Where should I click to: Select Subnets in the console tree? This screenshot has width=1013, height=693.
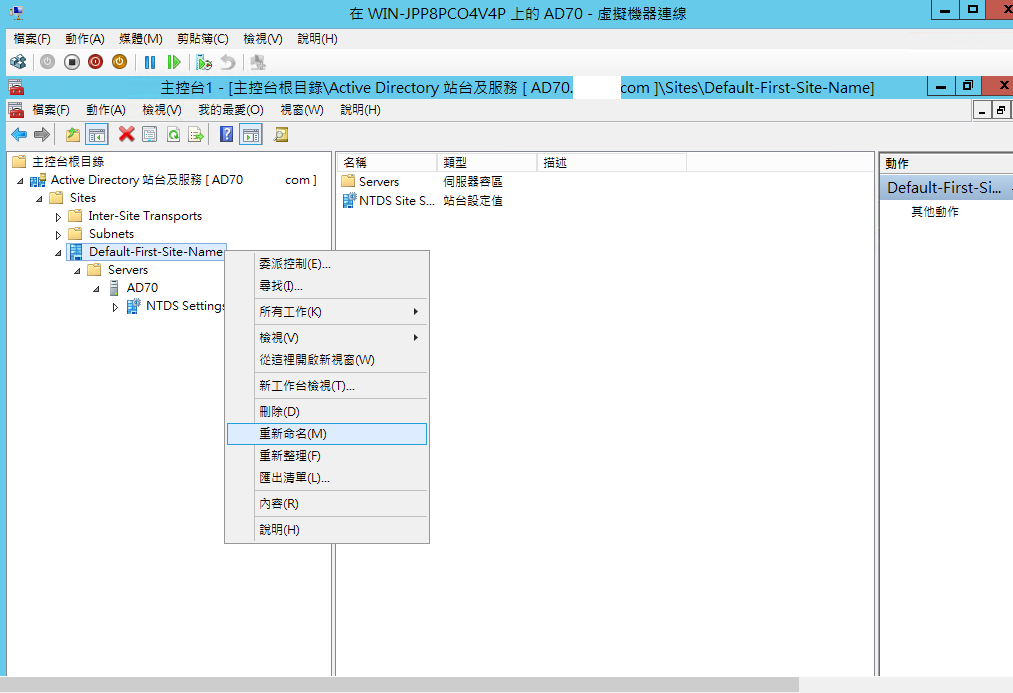tap(111, 234)
